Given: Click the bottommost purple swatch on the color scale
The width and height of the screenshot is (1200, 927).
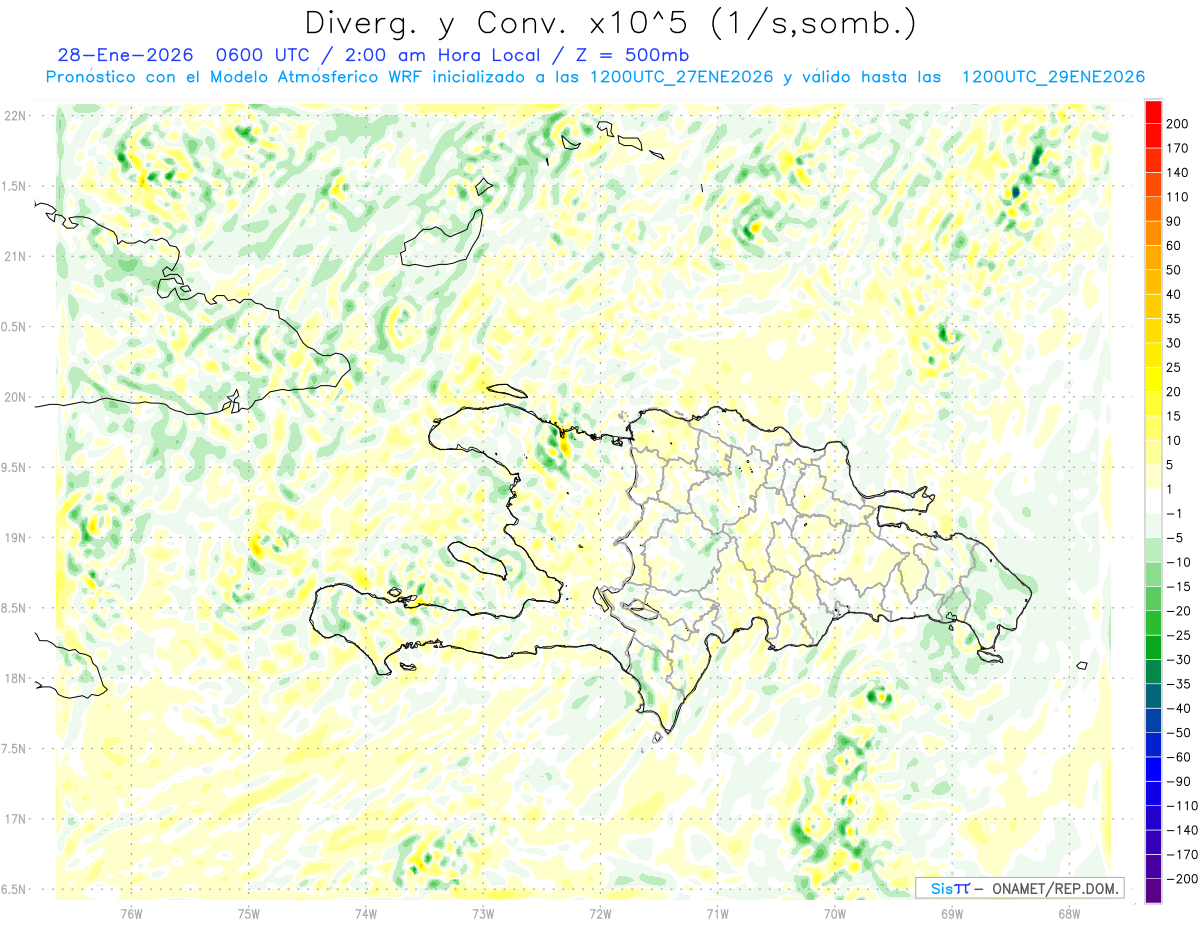Looking at the screenshot, I should pos(1153,891).
